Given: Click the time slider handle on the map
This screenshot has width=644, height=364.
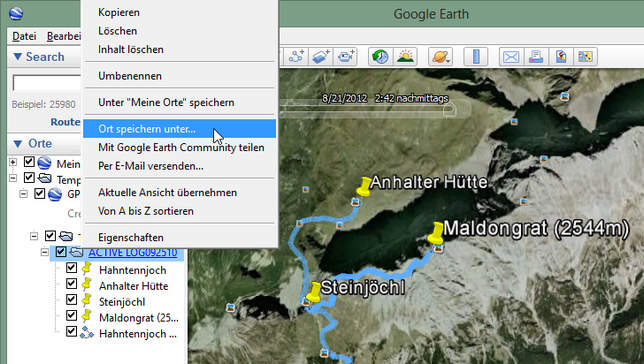Looking at the screenshot, I should pyautogui.click(x=449, y=110).
